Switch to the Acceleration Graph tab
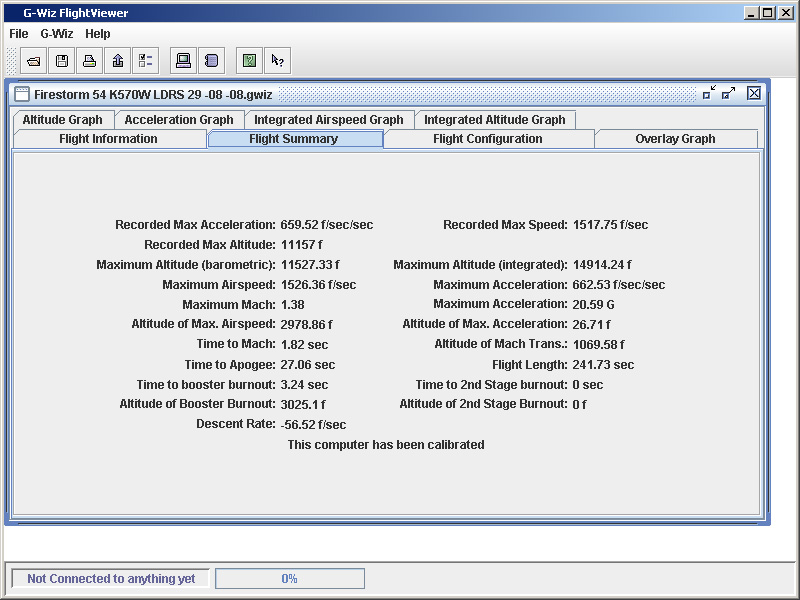 (179, 119)
